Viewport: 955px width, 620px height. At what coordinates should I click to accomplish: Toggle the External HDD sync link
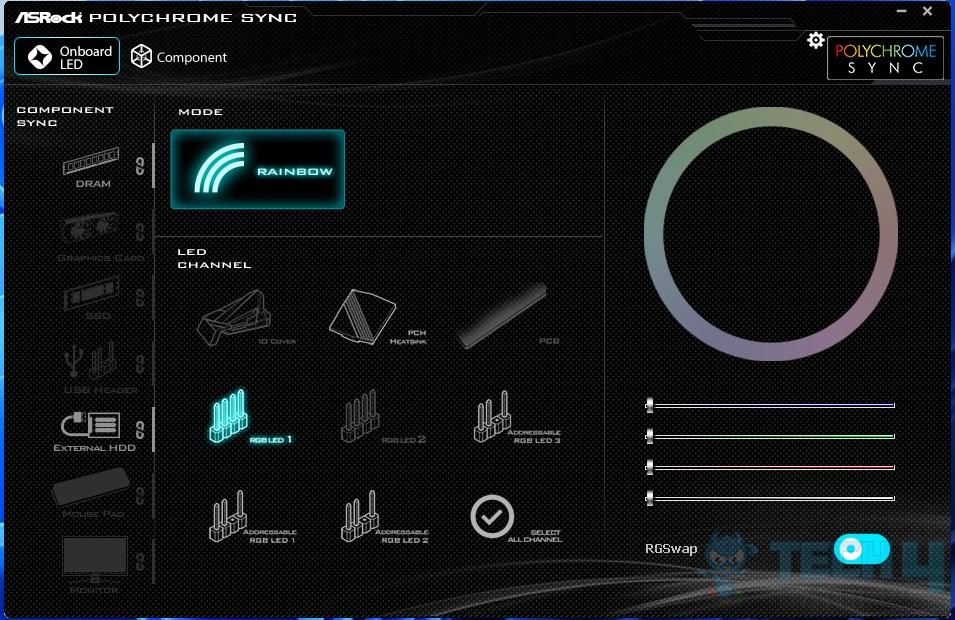point(140,430)
